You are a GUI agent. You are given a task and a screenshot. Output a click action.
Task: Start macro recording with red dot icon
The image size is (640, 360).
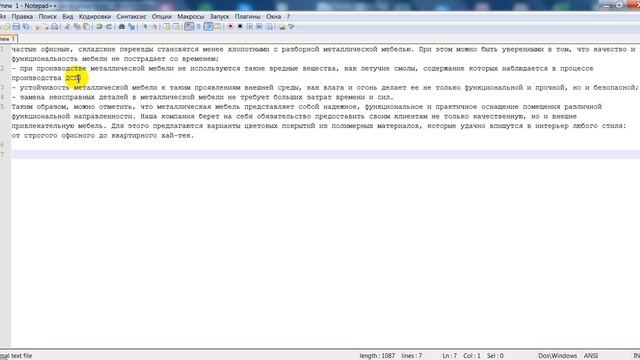230,27
